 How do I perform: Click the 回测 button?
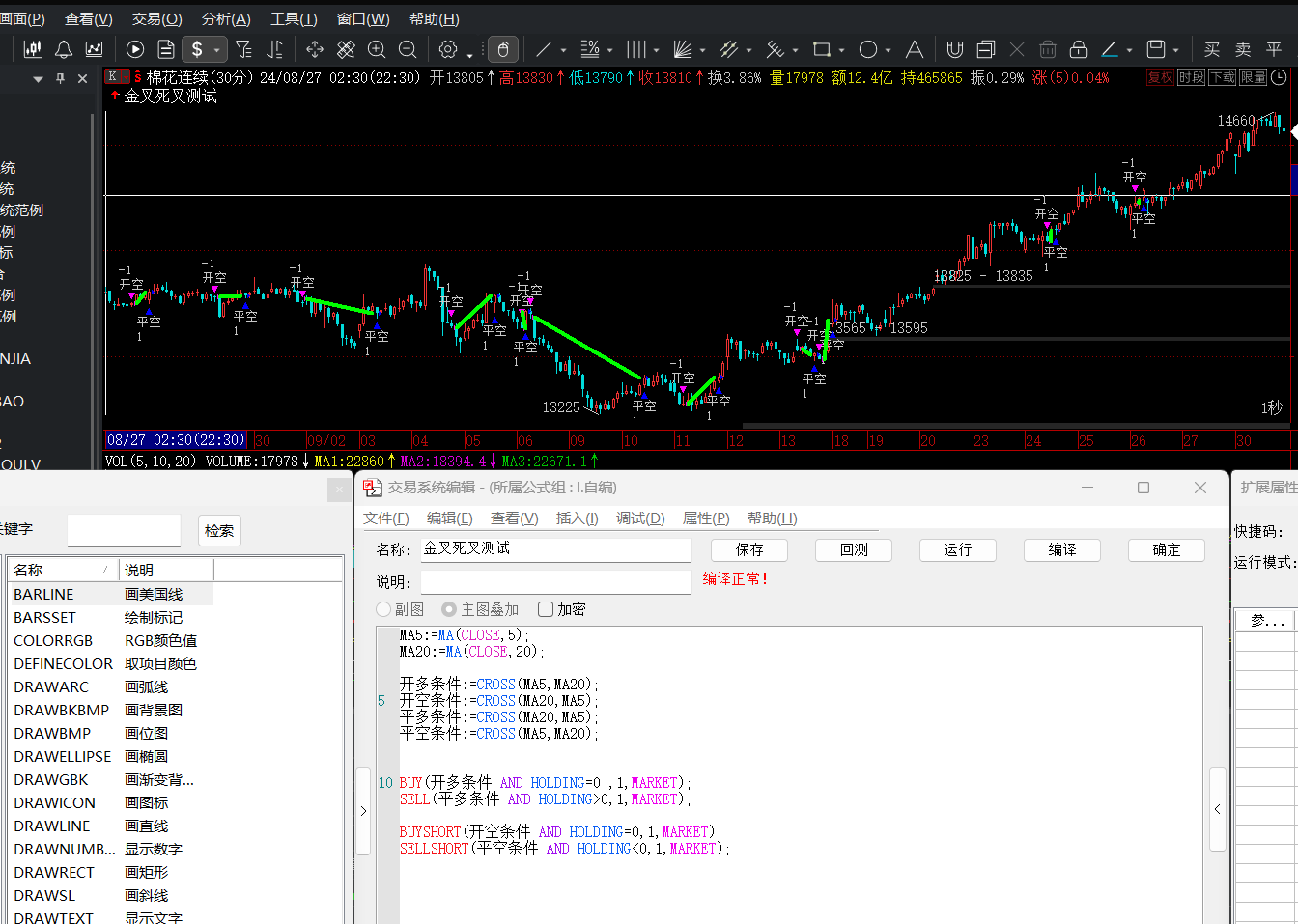tap(854, 549)
